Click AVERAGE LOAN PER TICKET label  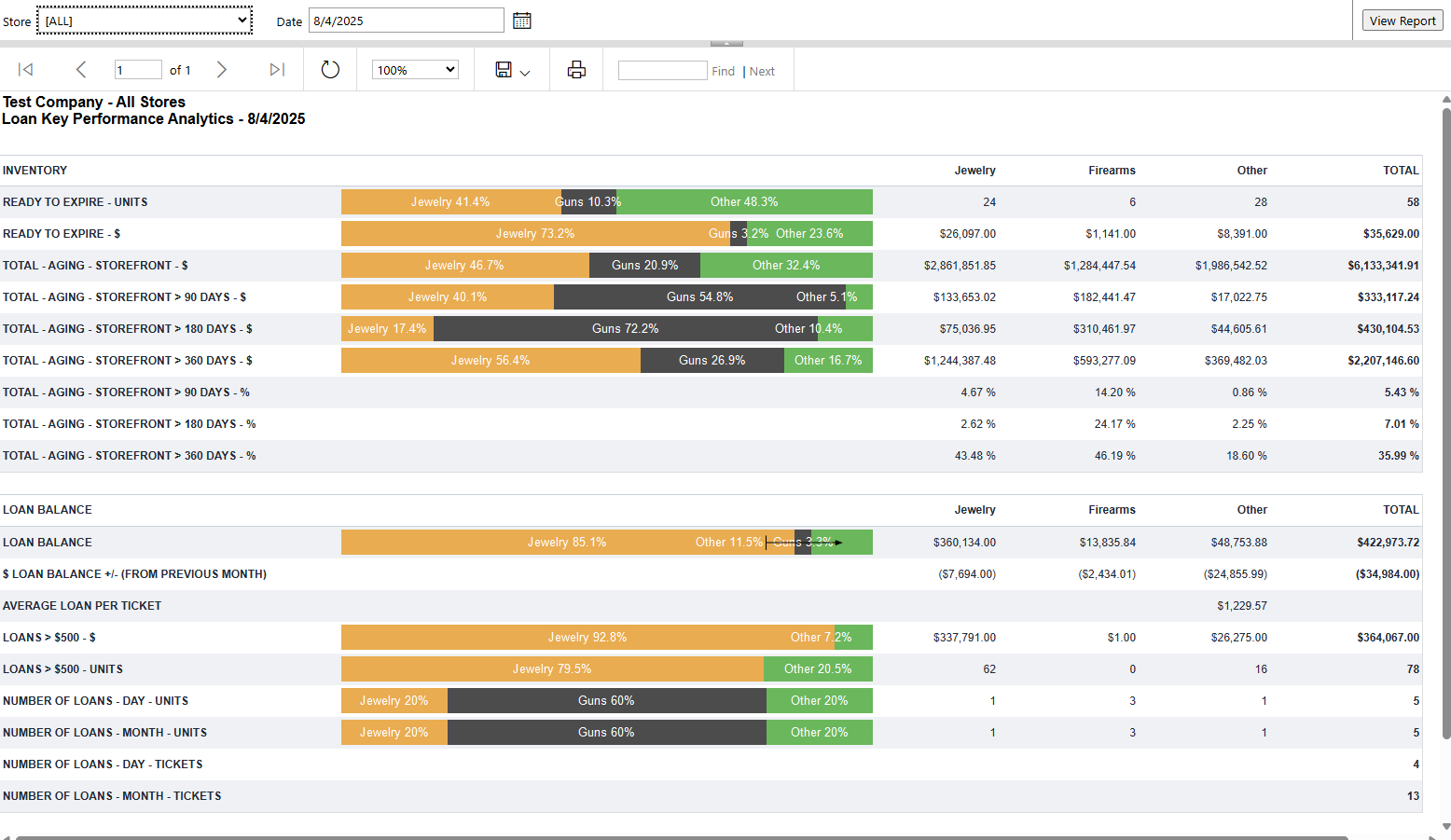point(82,606)
